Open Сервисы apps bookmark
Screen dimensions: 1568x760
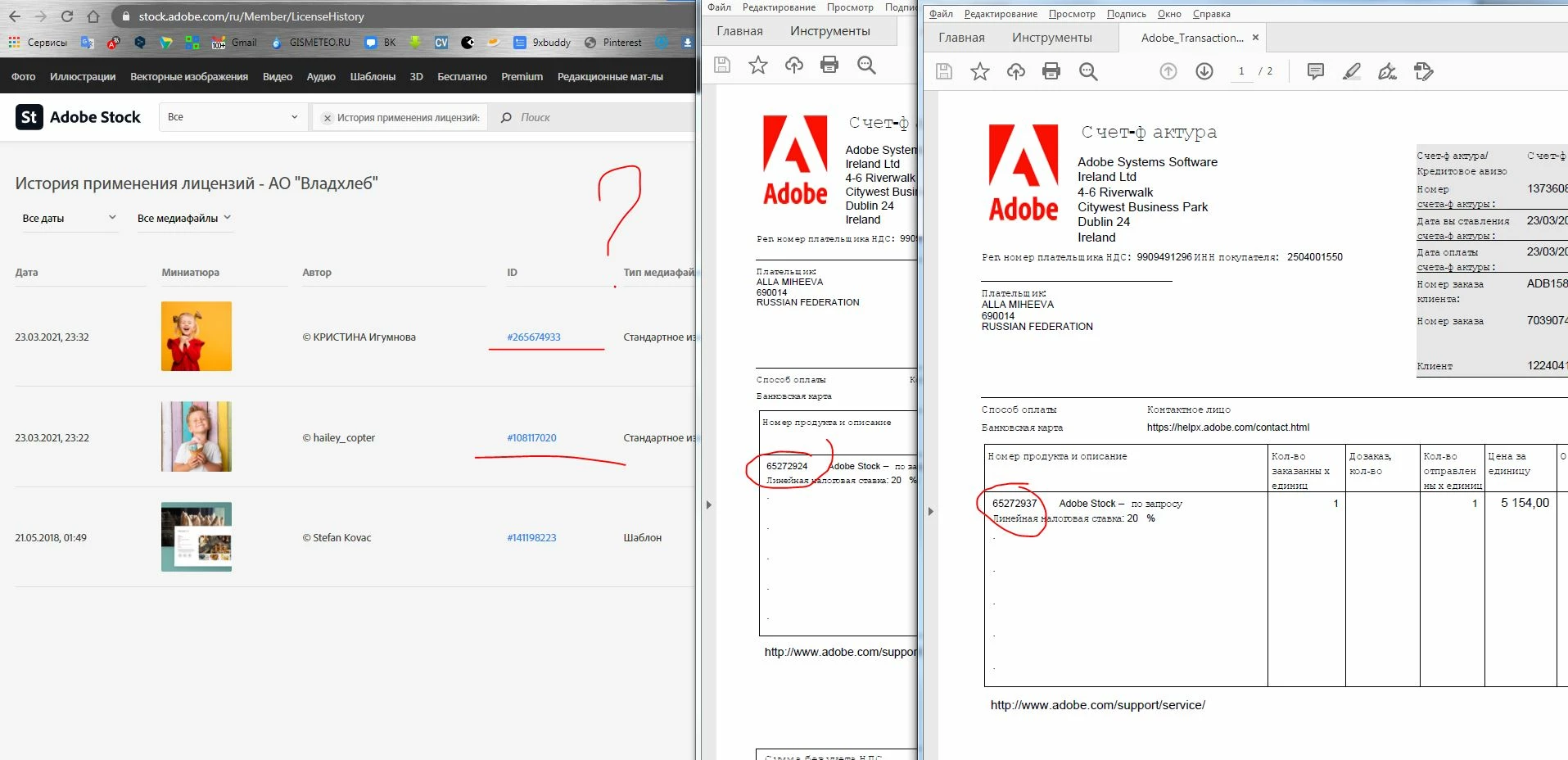click(38, 43)
